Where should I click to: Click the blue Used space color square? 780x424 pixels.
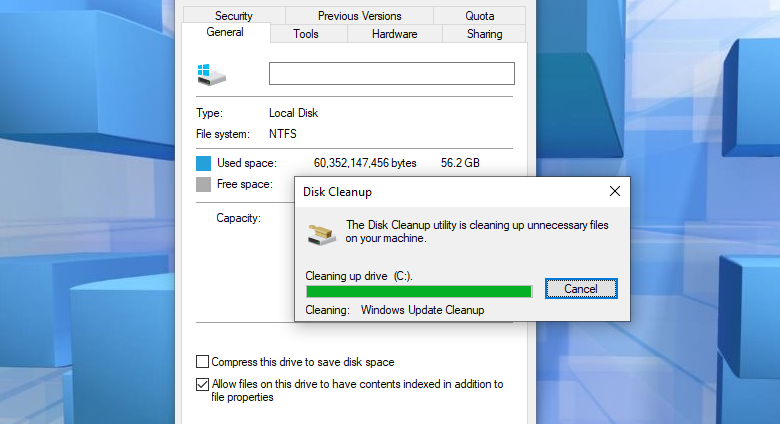tap(203, 163)
